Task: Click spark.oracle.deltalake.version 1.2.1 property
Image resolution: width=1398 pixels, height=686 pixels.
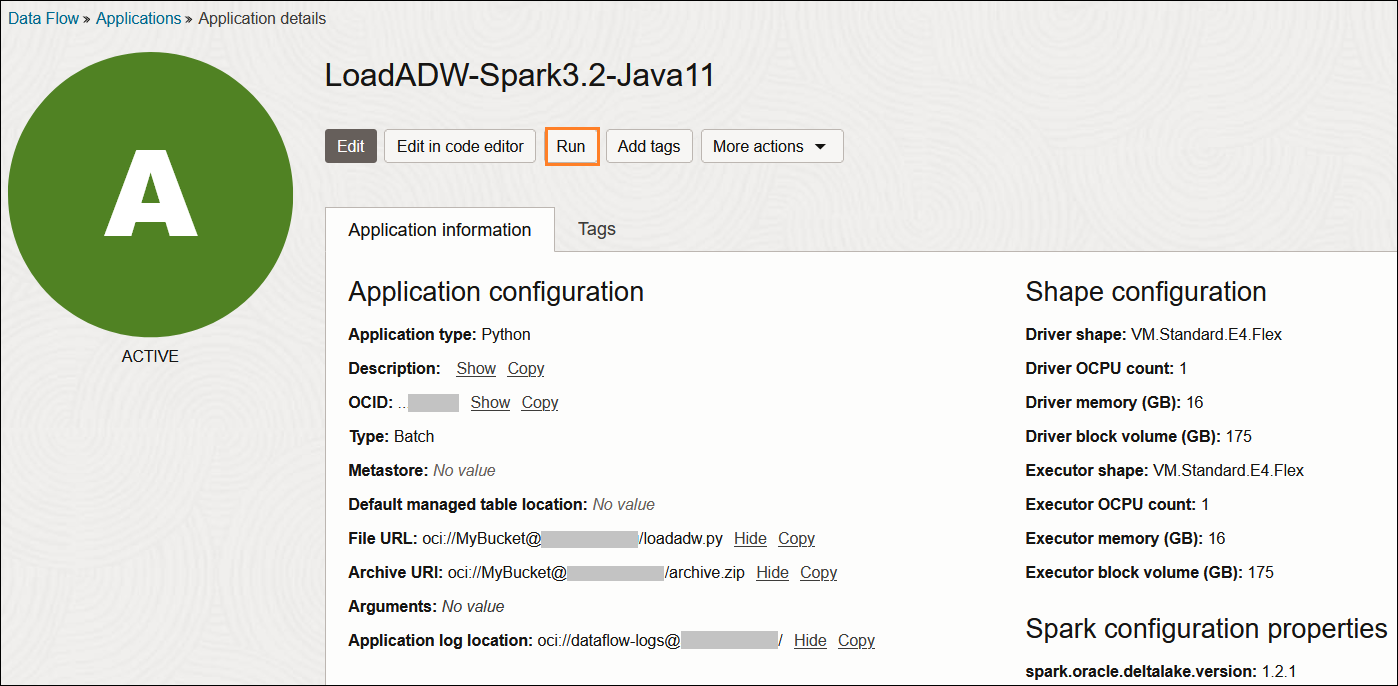Action: (1161, 670)
